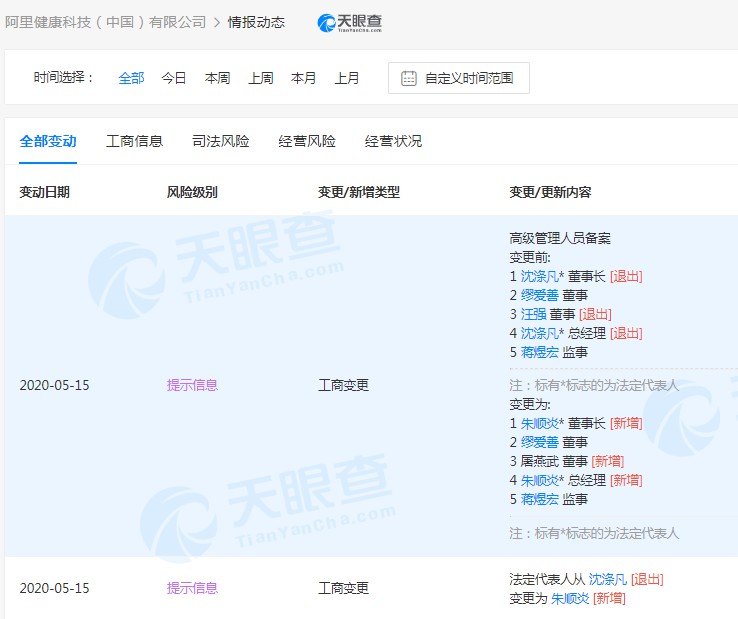Click 工商变更 in the legal representative row
The image size is (738, 619).
(344, 588)
